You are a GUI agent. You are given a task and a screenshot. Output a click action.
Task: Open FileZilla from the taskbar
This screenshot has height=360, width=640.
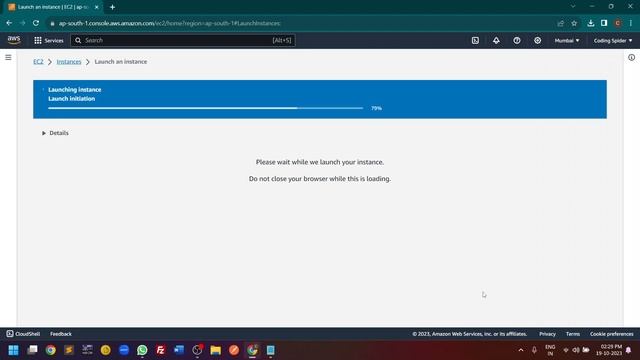click(160, 350)
